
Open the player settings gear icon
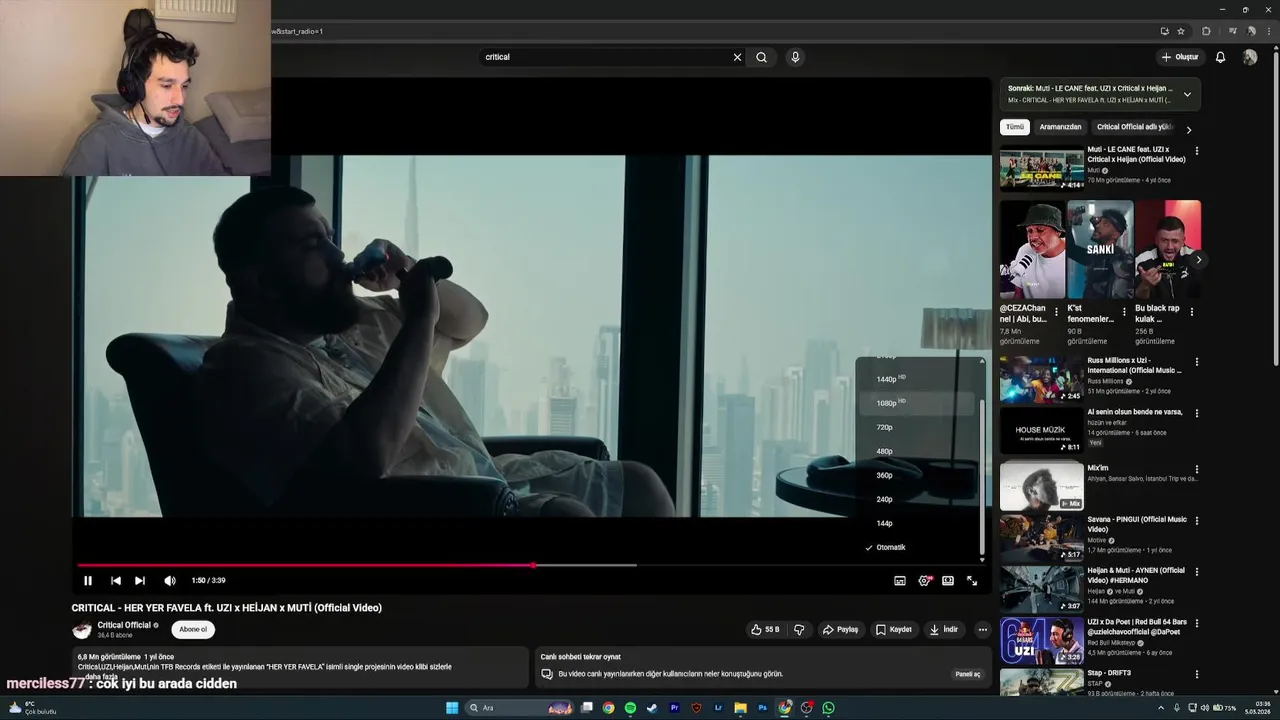pyautogui.click(x=924, y=581)
